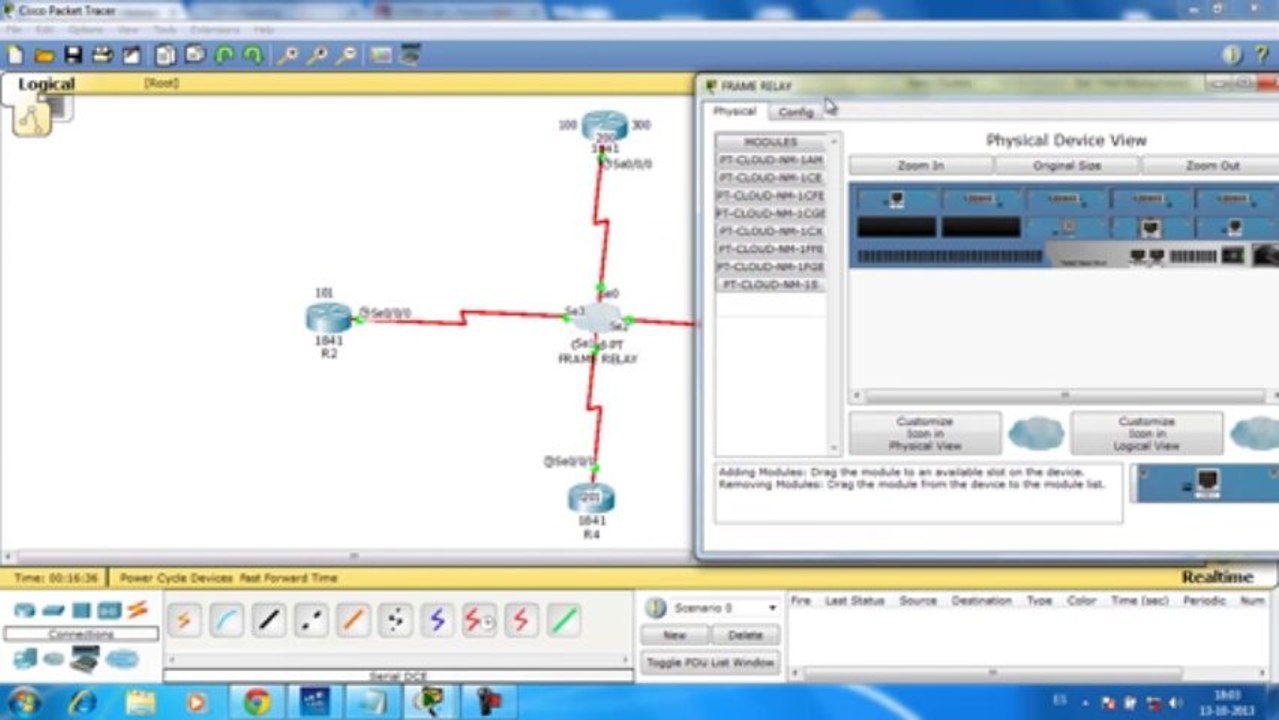This screenshot has height=720, width=1279.
Task: Click Customize Icon in Logical View button
Action: (x=1147, y=434)
